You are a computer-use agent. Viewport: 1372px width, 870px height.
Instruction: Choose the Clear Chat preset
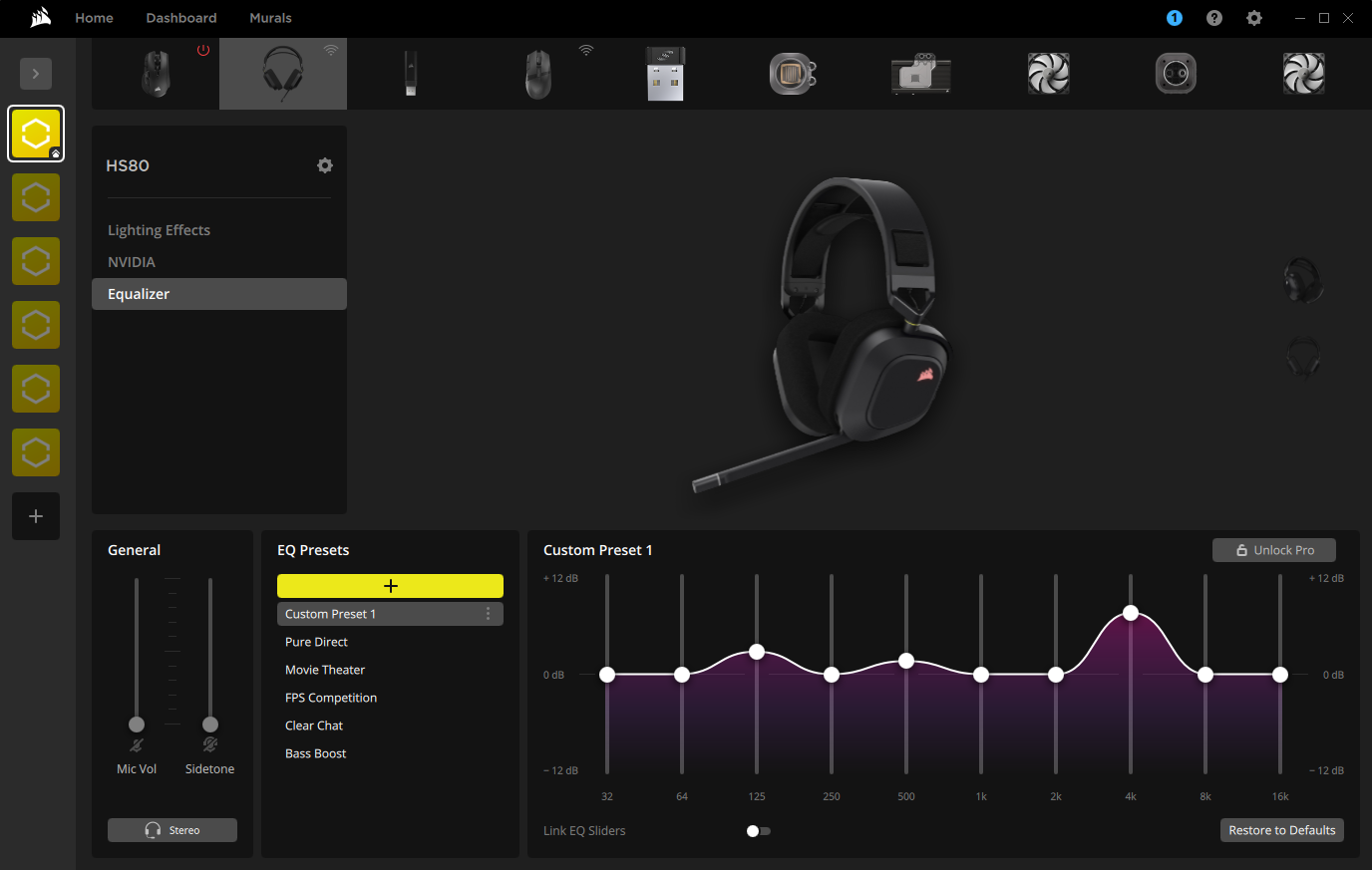click(x=390, y=725)
